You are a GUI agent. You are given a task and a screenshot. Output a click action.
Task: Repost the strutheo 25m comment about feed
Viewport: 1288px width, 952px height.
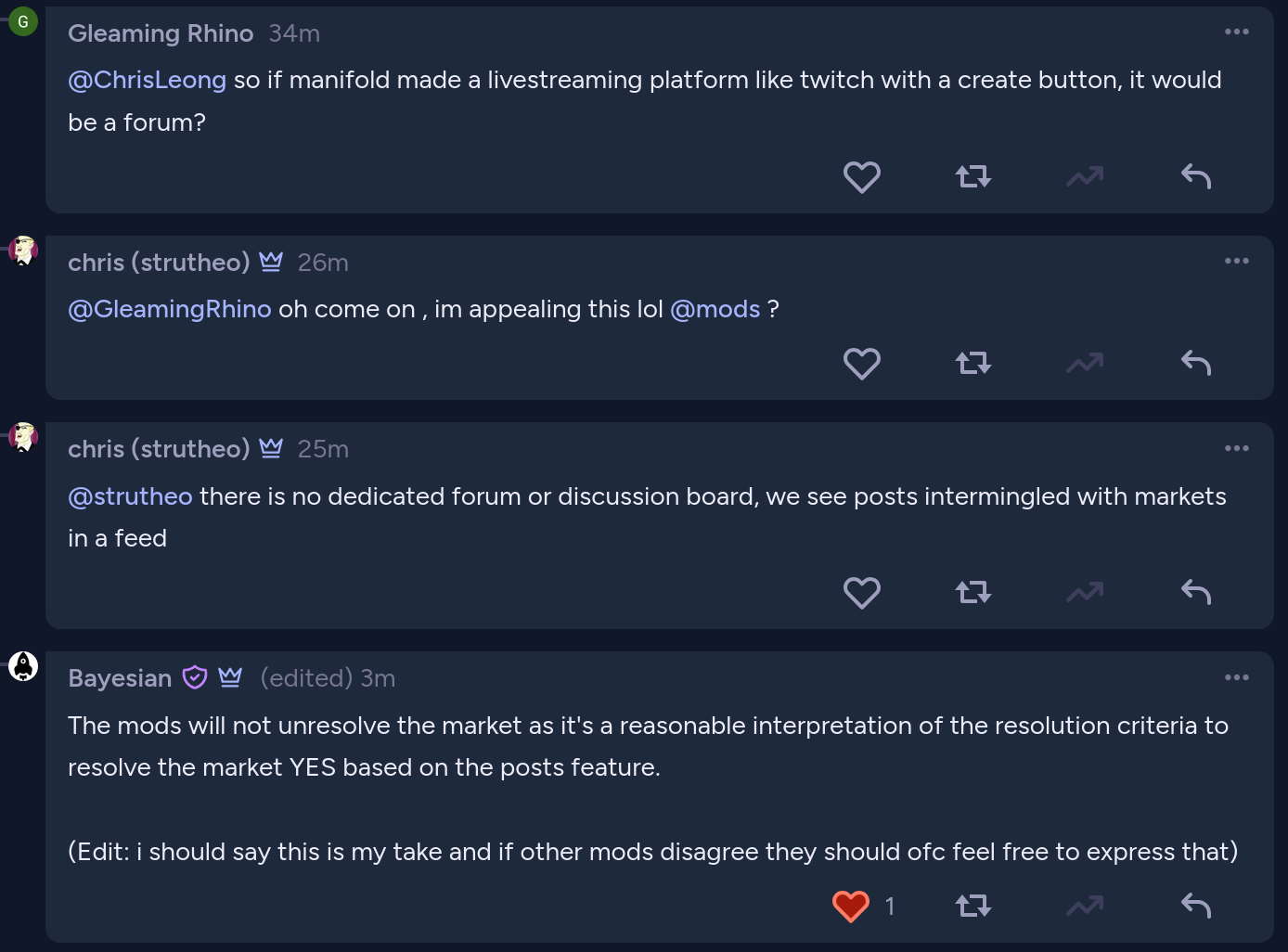tap(973, 592)
